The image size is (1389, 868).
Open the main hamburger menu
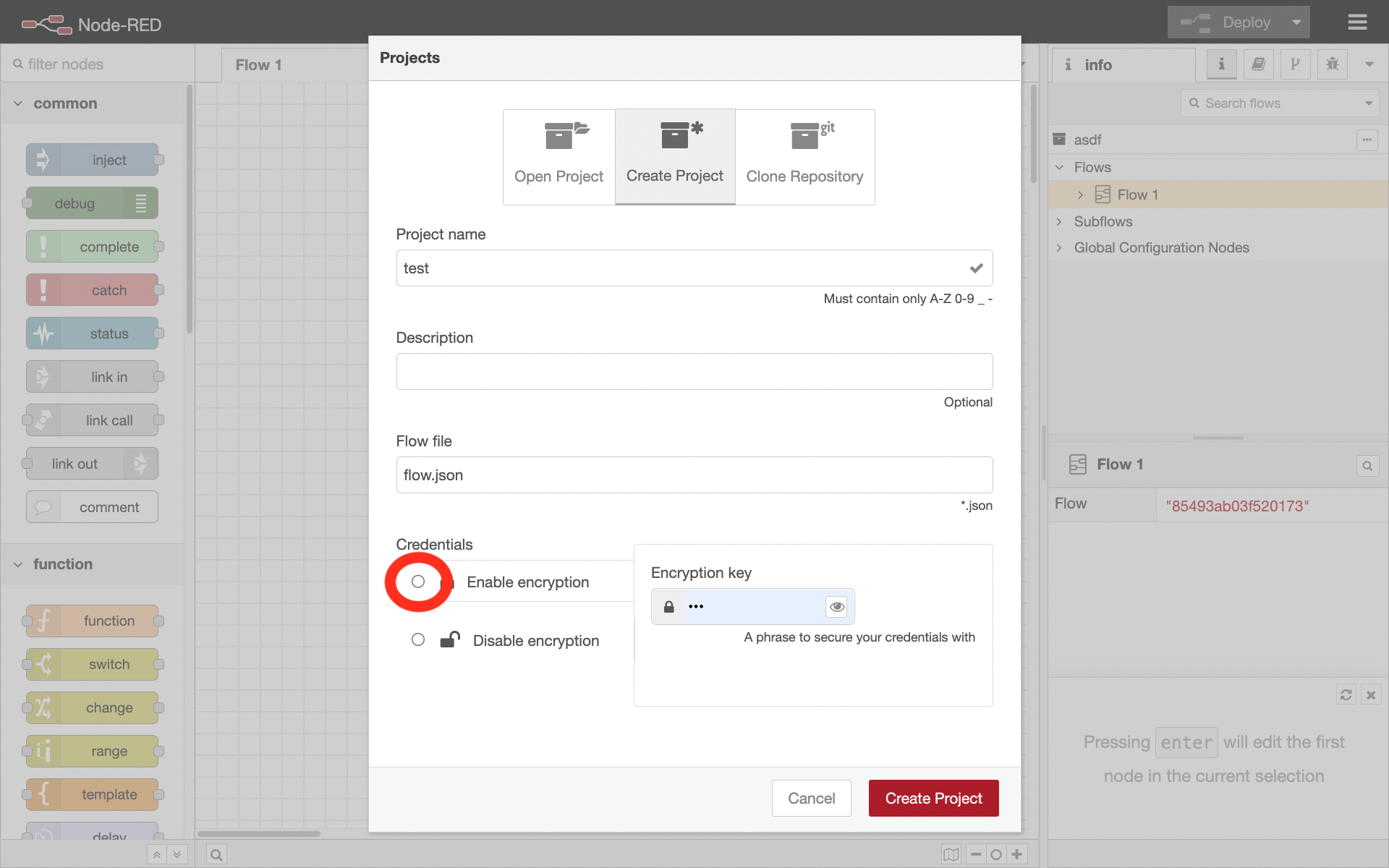click(1358, 22)
